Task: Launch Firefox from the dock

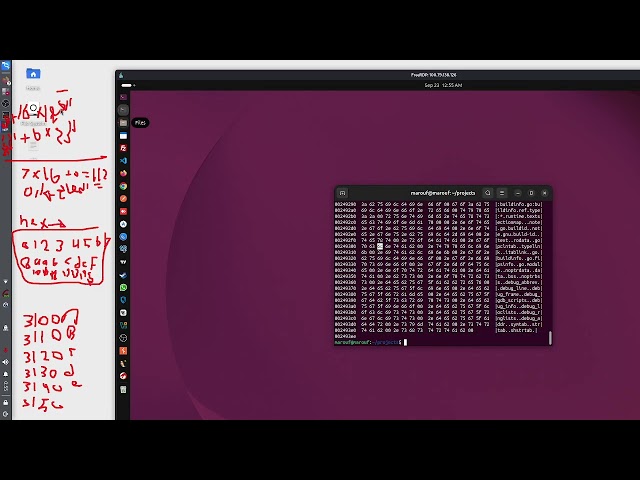Action: 123,173
